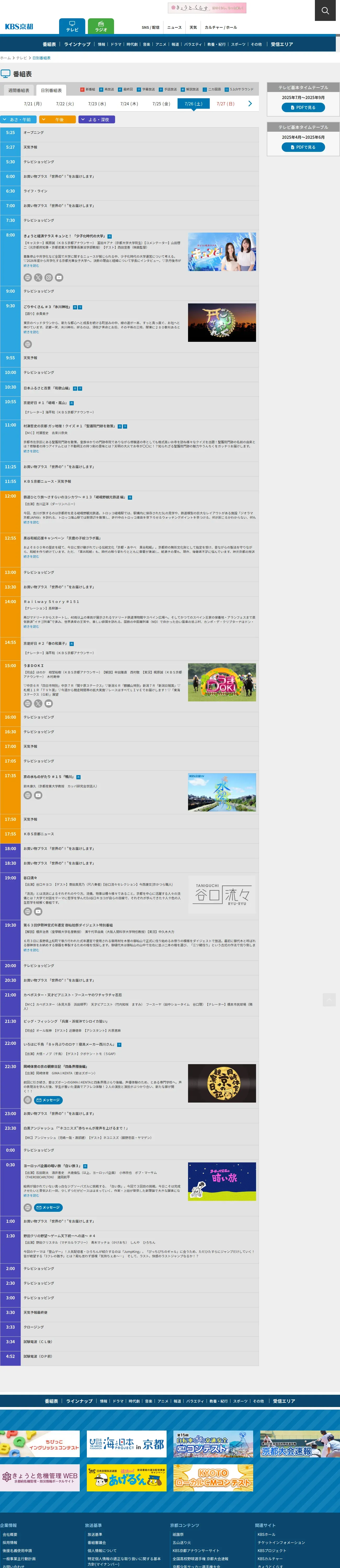Open ラインナップ in top navigation bar

point(77,44)
